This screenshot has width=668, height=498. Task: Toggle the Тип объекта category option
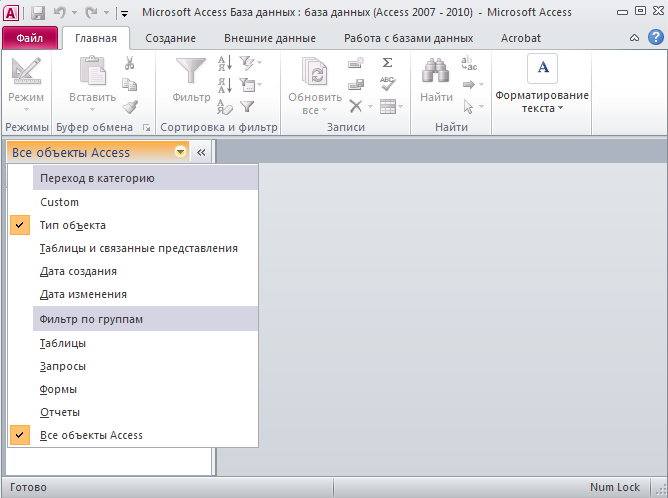pyautogui.click(x=133, y=225)
